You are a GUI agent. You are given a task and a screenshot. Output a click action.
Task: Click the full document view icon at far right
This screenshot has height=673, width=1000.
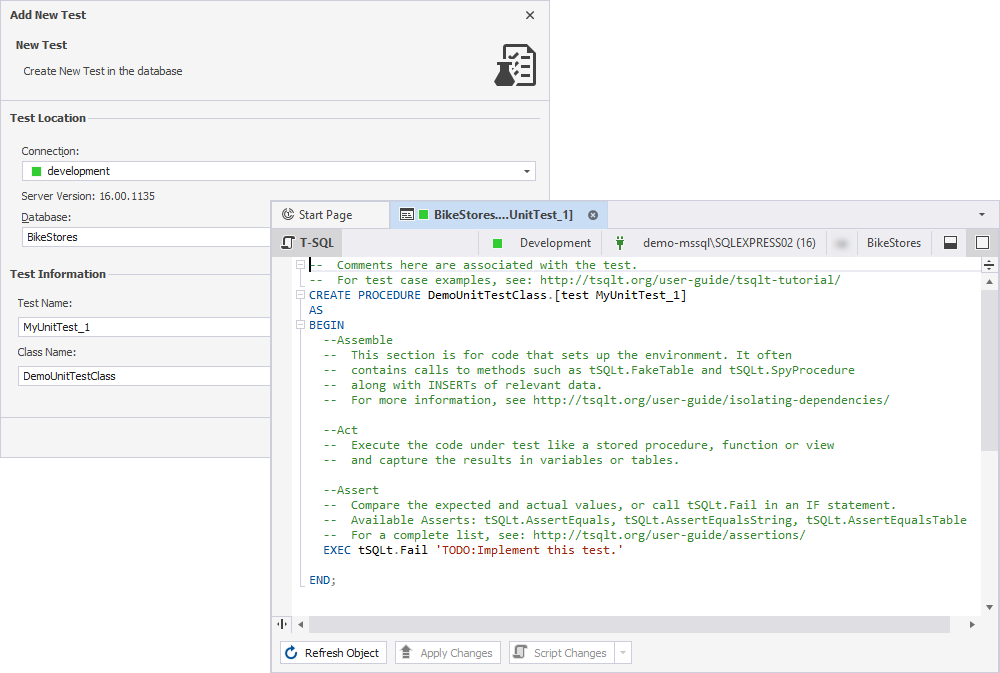coord(982,242)
